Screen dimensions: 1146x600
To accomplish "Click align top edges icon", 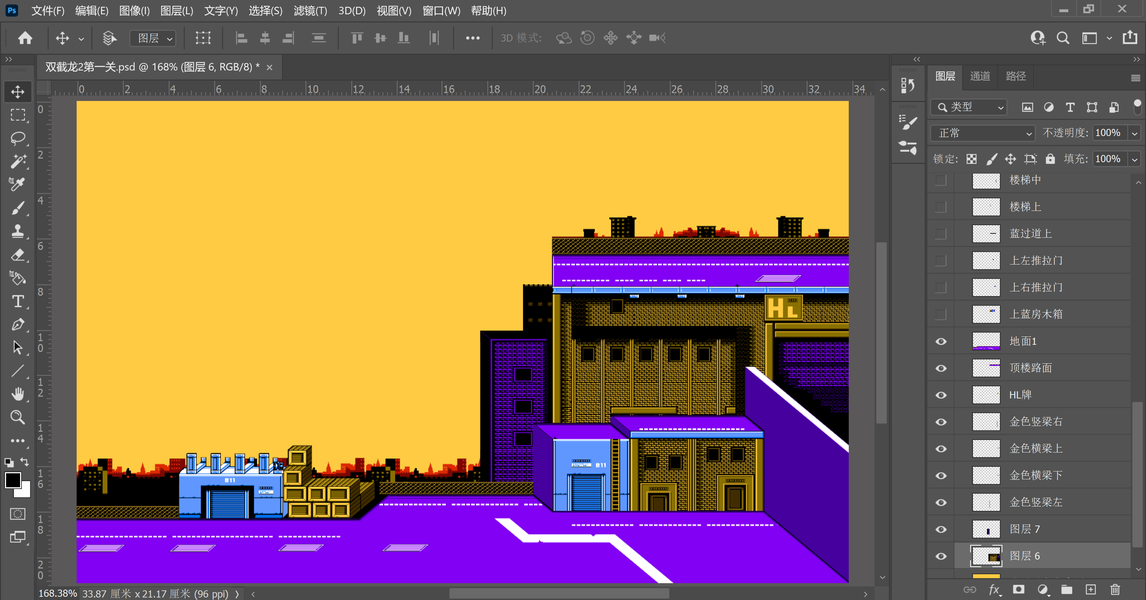I will coord(357,38).
